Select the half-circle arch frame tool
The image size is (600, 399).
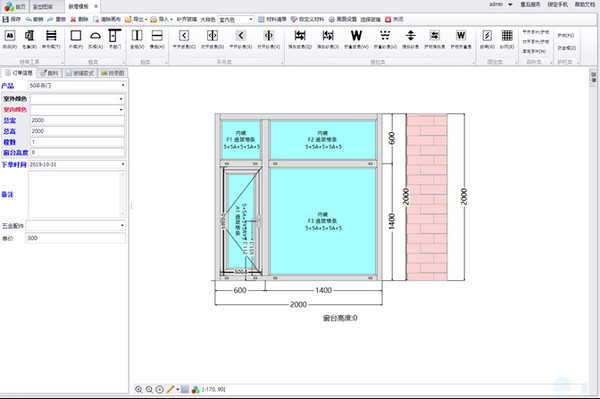tap(95, 36)
